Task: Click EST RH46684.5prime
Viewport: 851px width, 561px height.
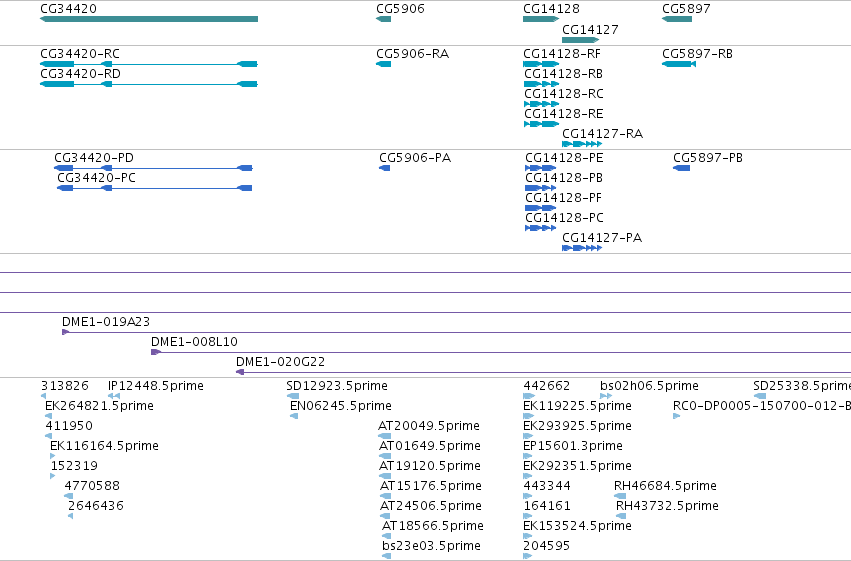Action: tap(620, 496)
